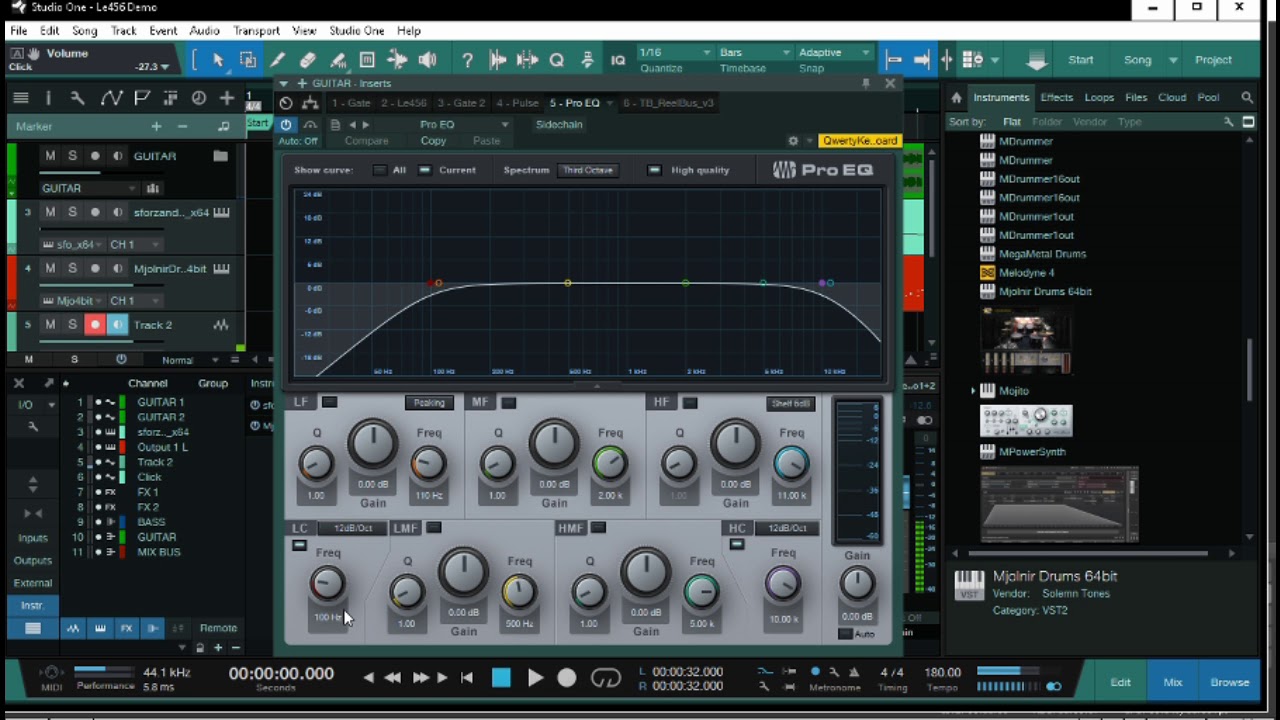Select the Listen speaker tool

click(x=428, y=60)
